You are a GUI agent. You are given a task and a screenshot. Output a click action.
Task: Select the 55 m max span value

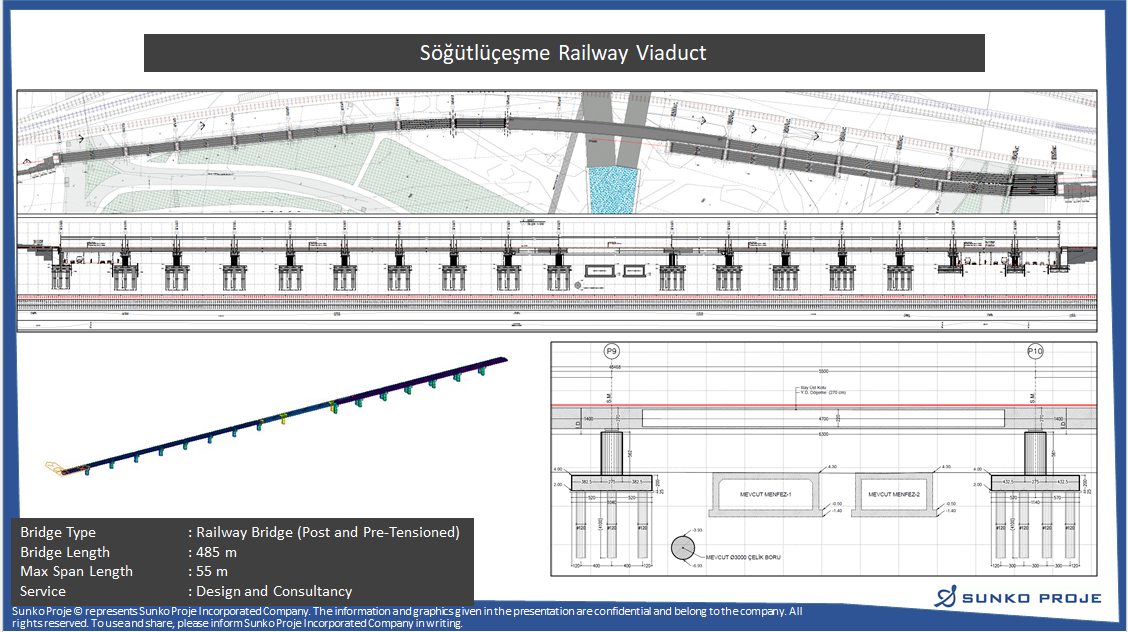coord(212,572)
